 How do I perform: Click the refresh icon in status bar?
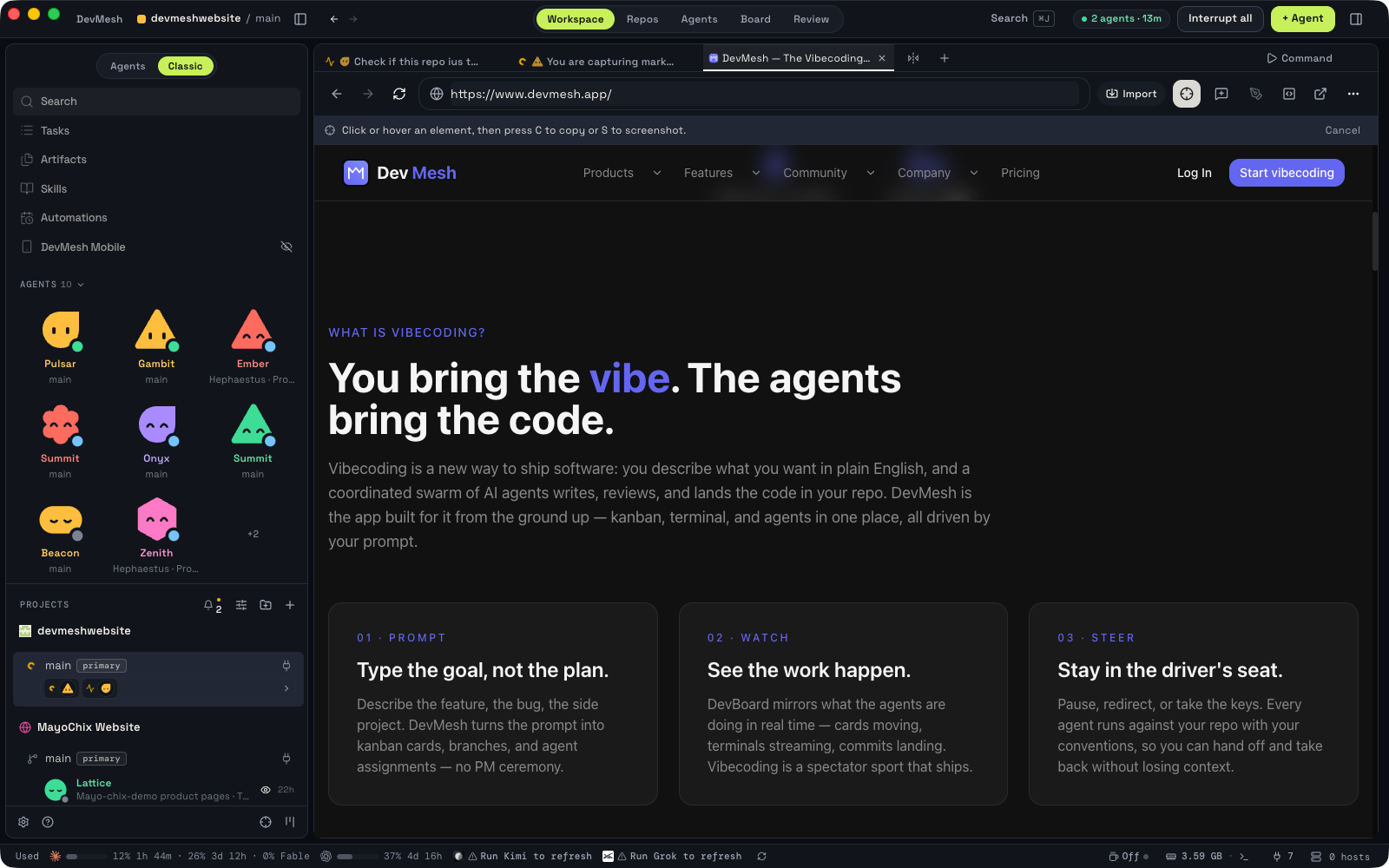[761, 856]
